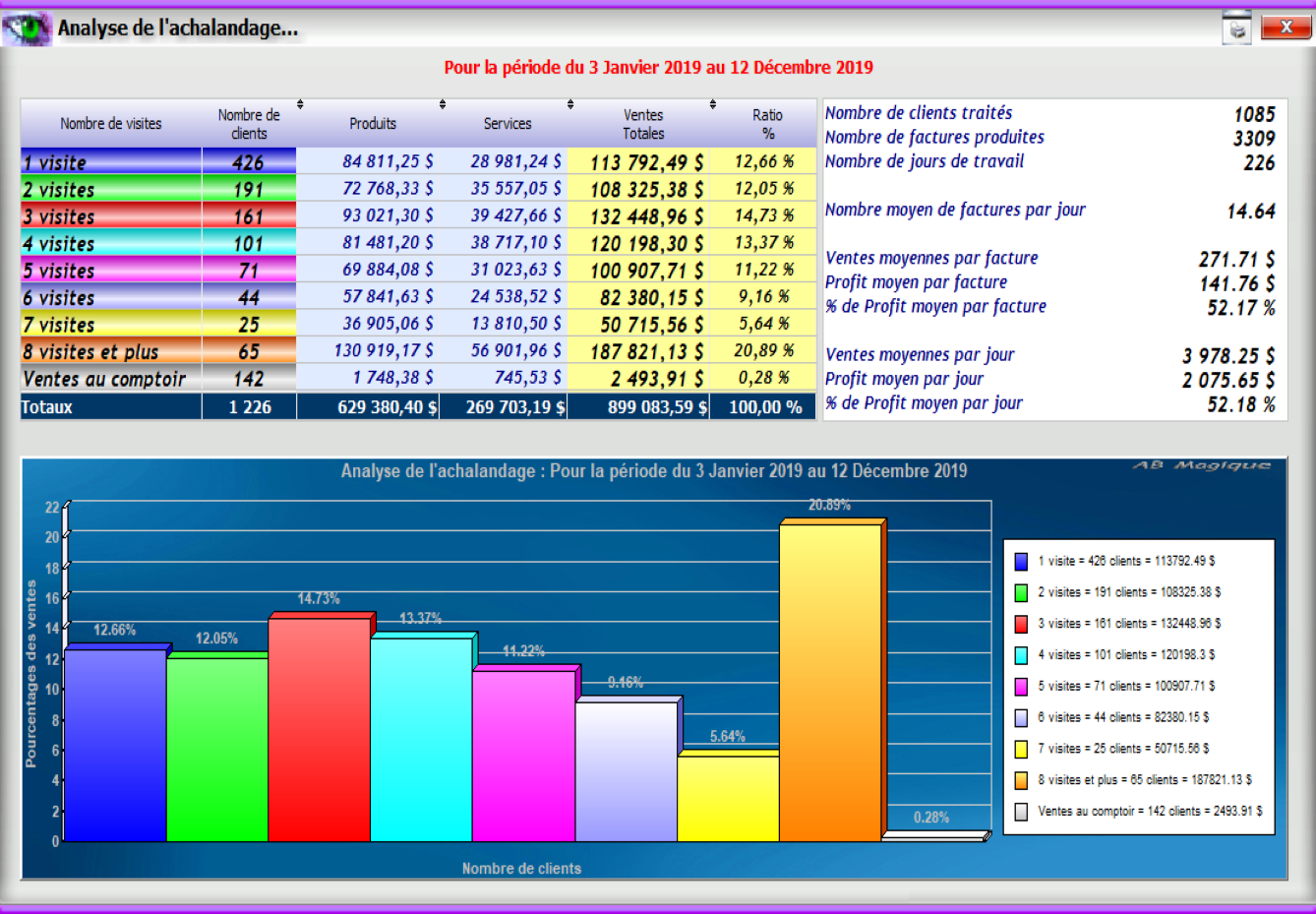Screen dimensions: 1316x914
Task: Click sort arrow on Ventes Totales column
Action: coord(713,104)
